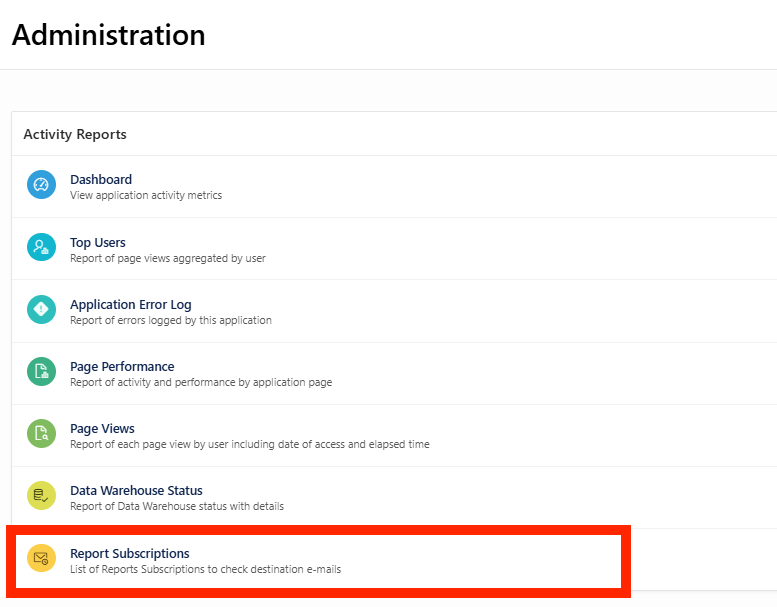Viewport: 777px width, 607px height.
Task: Click the 'View application activity metrics' description
Action: [x=146, y=196]
